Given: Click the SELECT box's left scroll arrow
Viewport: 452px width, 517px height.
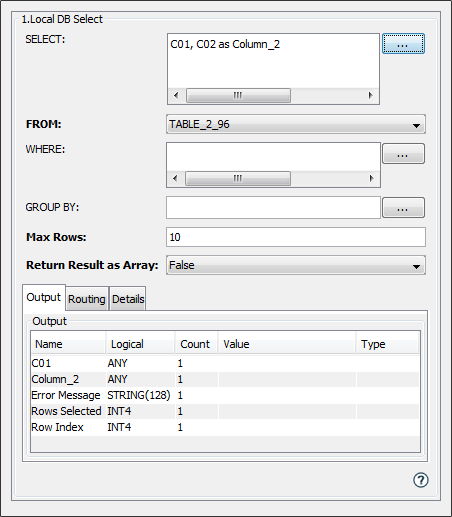Looking at the screenshot, I should [x=176, y=95].
